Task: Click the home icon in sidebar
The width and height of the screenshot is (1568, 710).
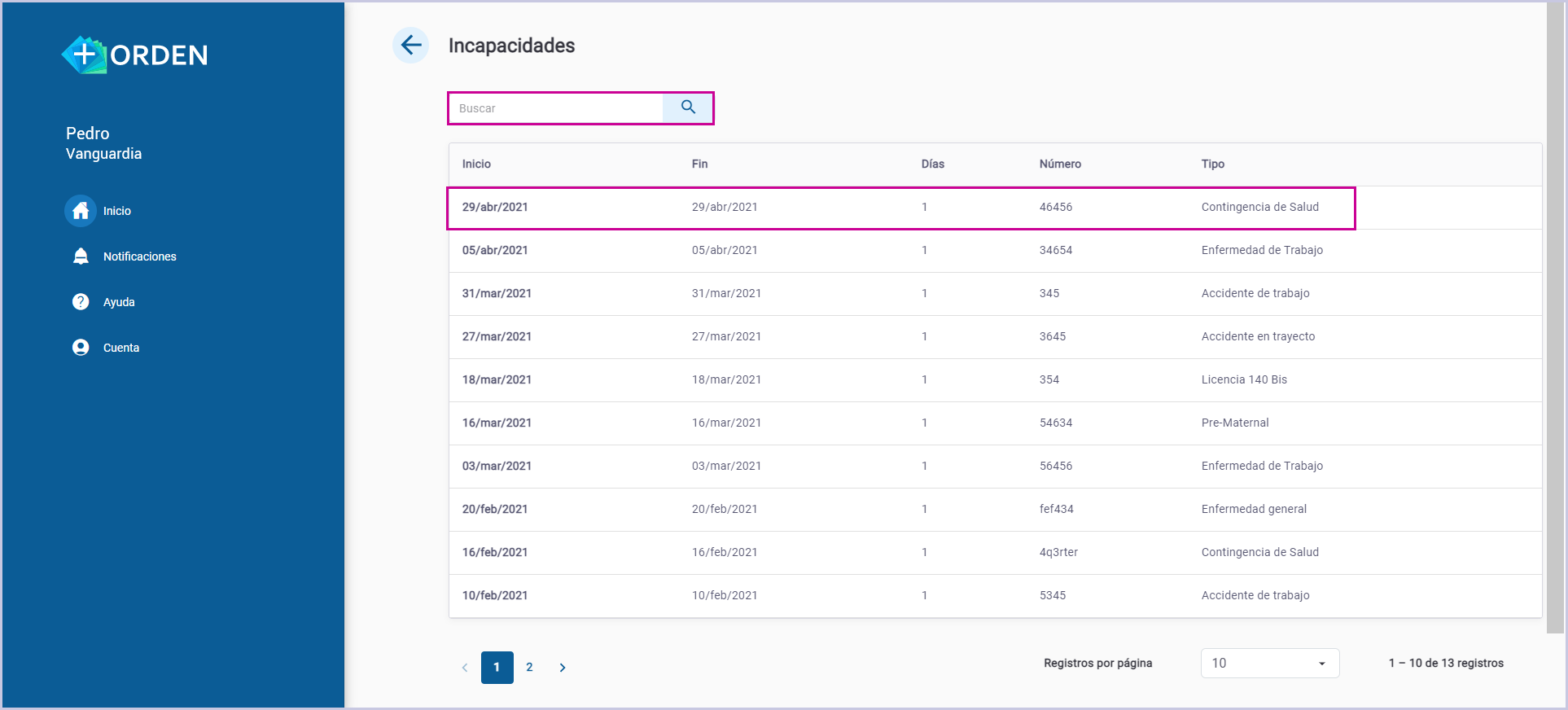Action: [81, 211]
